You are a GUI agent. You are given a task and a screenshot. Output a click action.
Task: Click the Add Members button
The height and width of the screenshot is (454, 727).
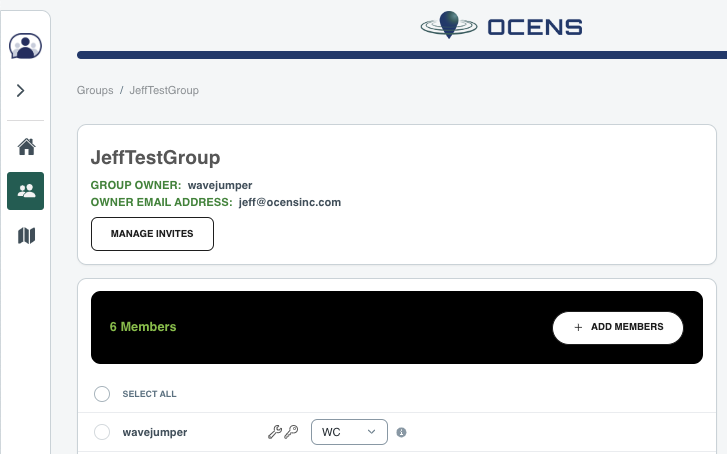[618, 327]
